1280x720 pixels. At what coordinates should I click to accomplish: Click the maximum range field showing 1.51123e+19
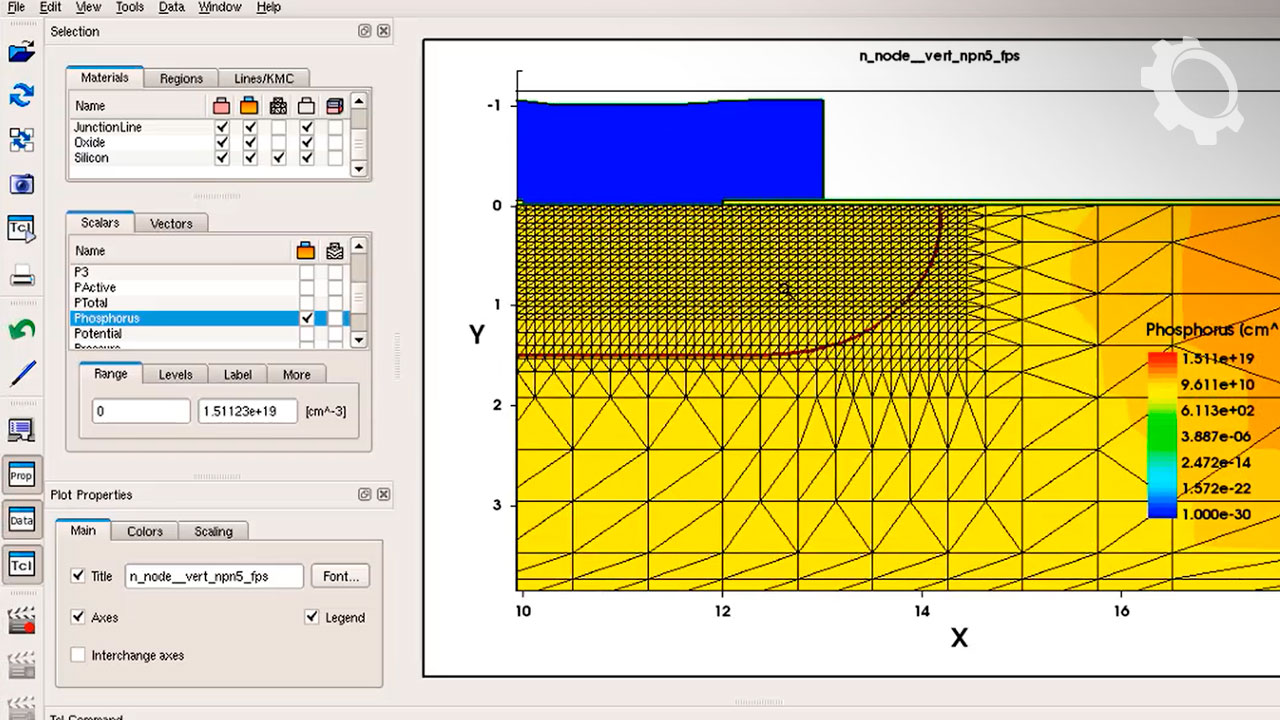(247, 411)
